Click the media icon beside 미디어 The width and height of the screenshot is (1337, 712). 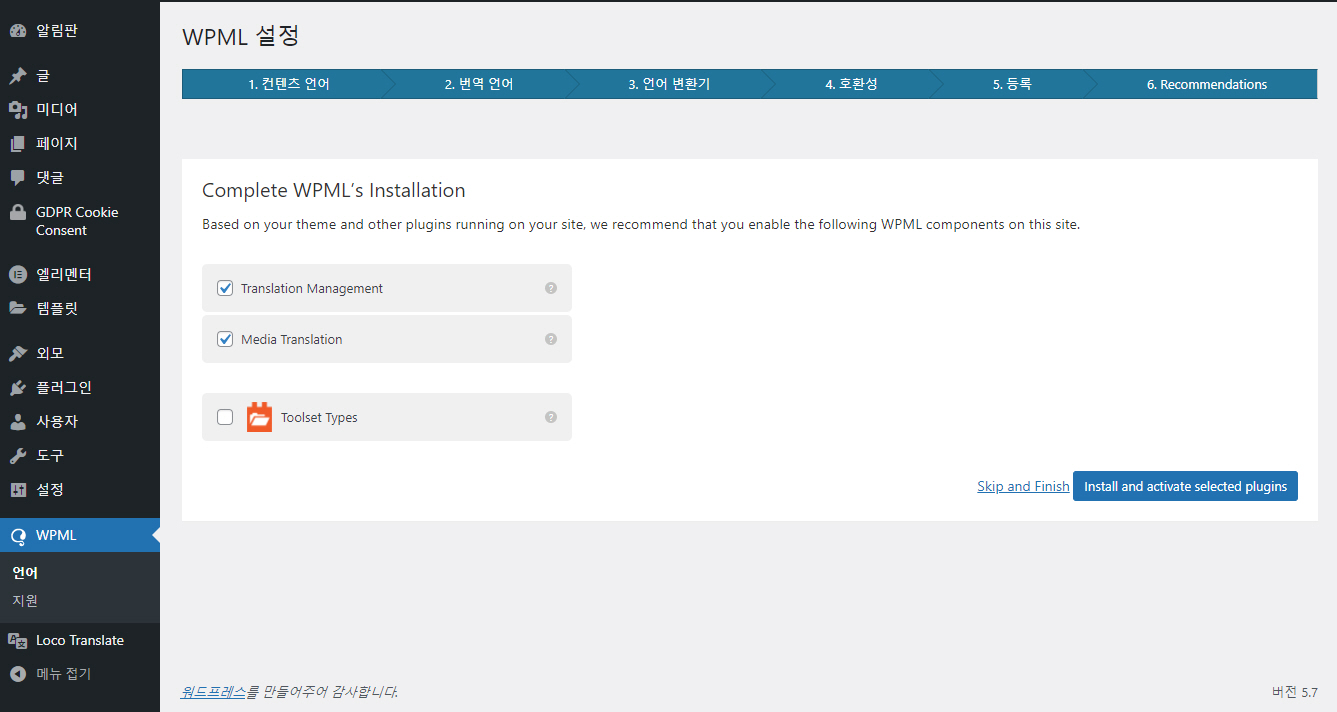[17, 110]
